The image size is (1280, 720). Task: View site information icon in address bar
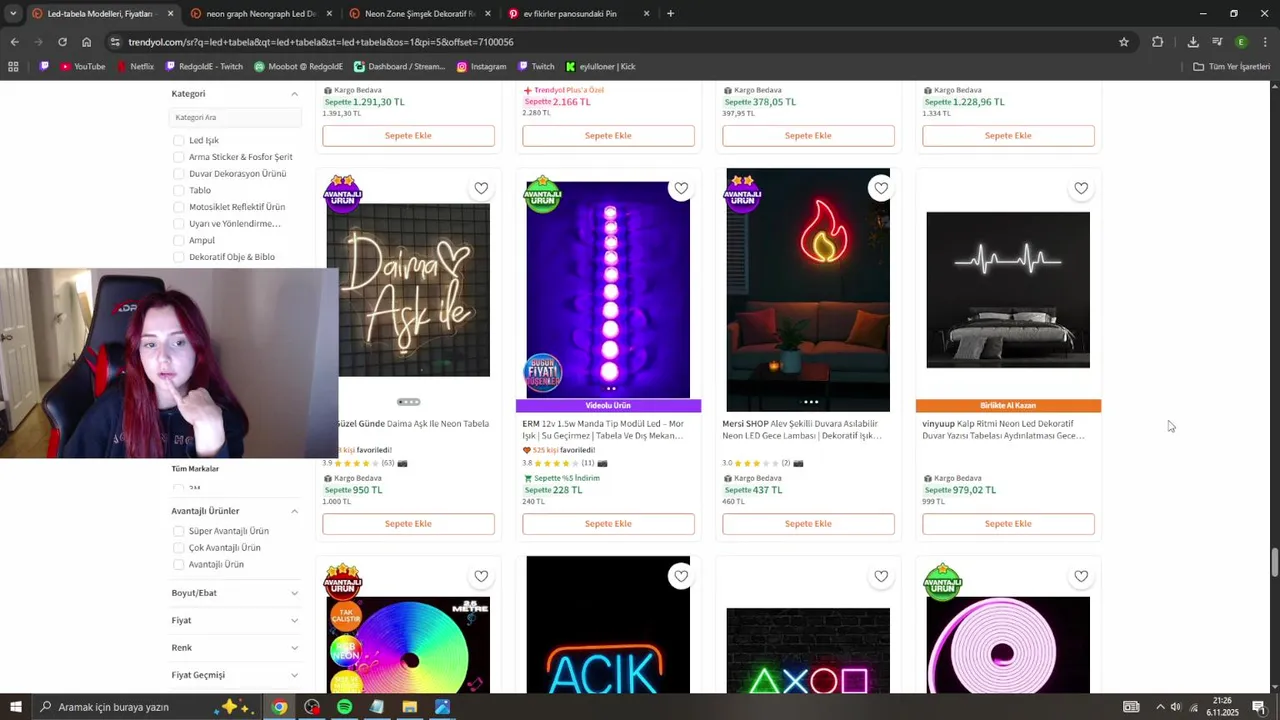click(x=116, y=42)
